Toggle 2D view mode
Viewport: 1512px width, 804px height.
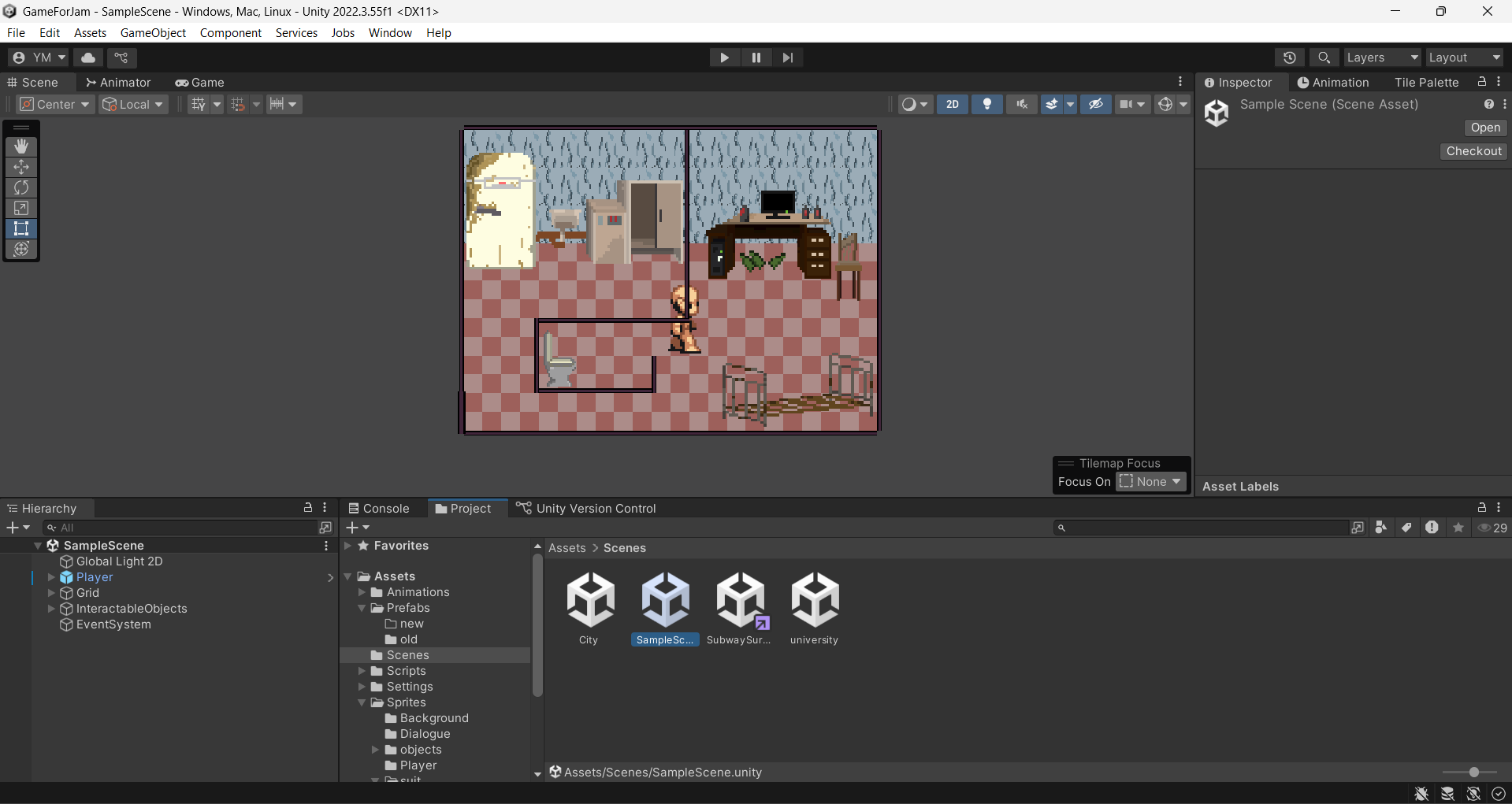[x=952, y=104]
